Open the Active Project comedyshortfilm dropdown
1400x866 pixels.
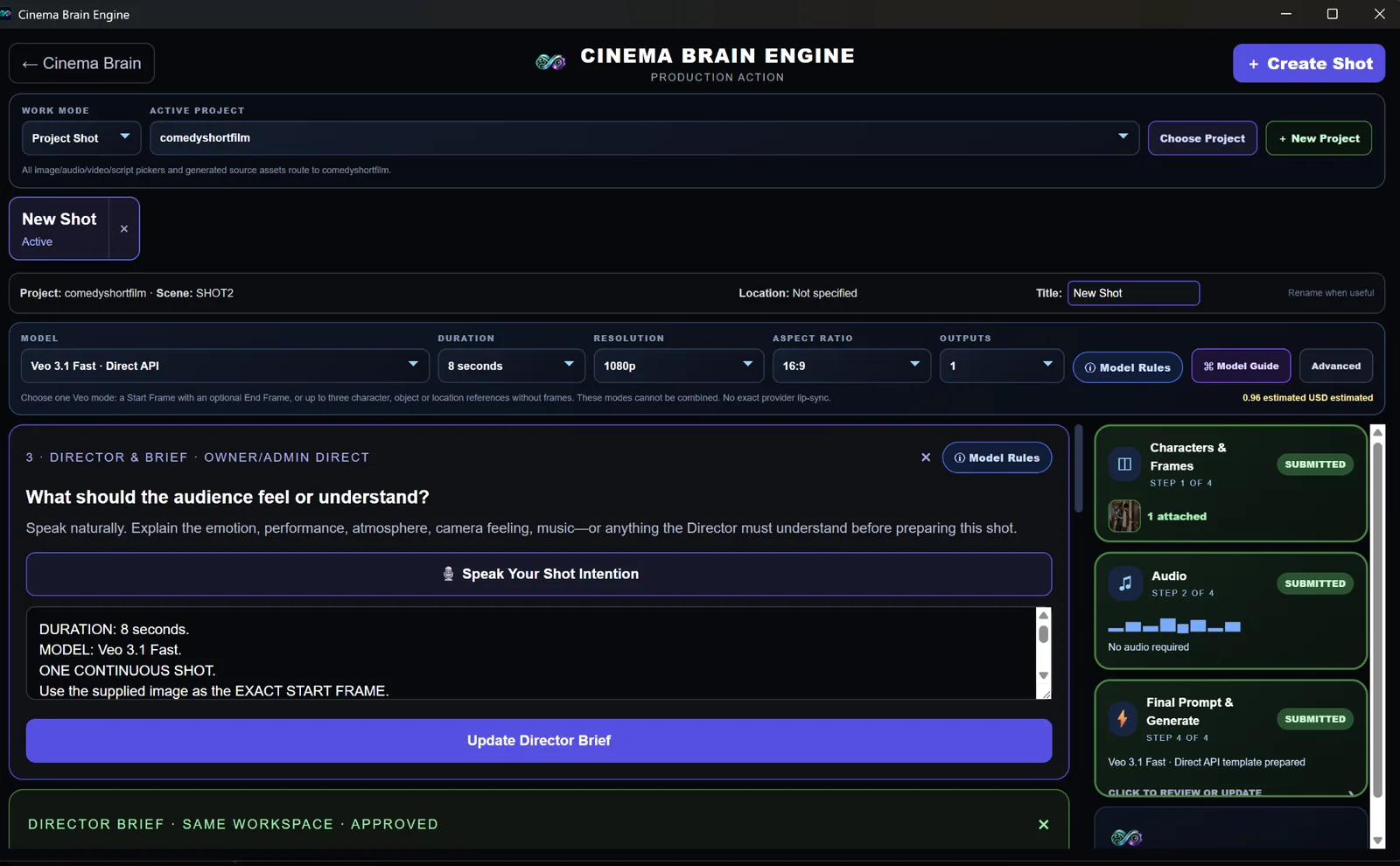click(645, 138)
